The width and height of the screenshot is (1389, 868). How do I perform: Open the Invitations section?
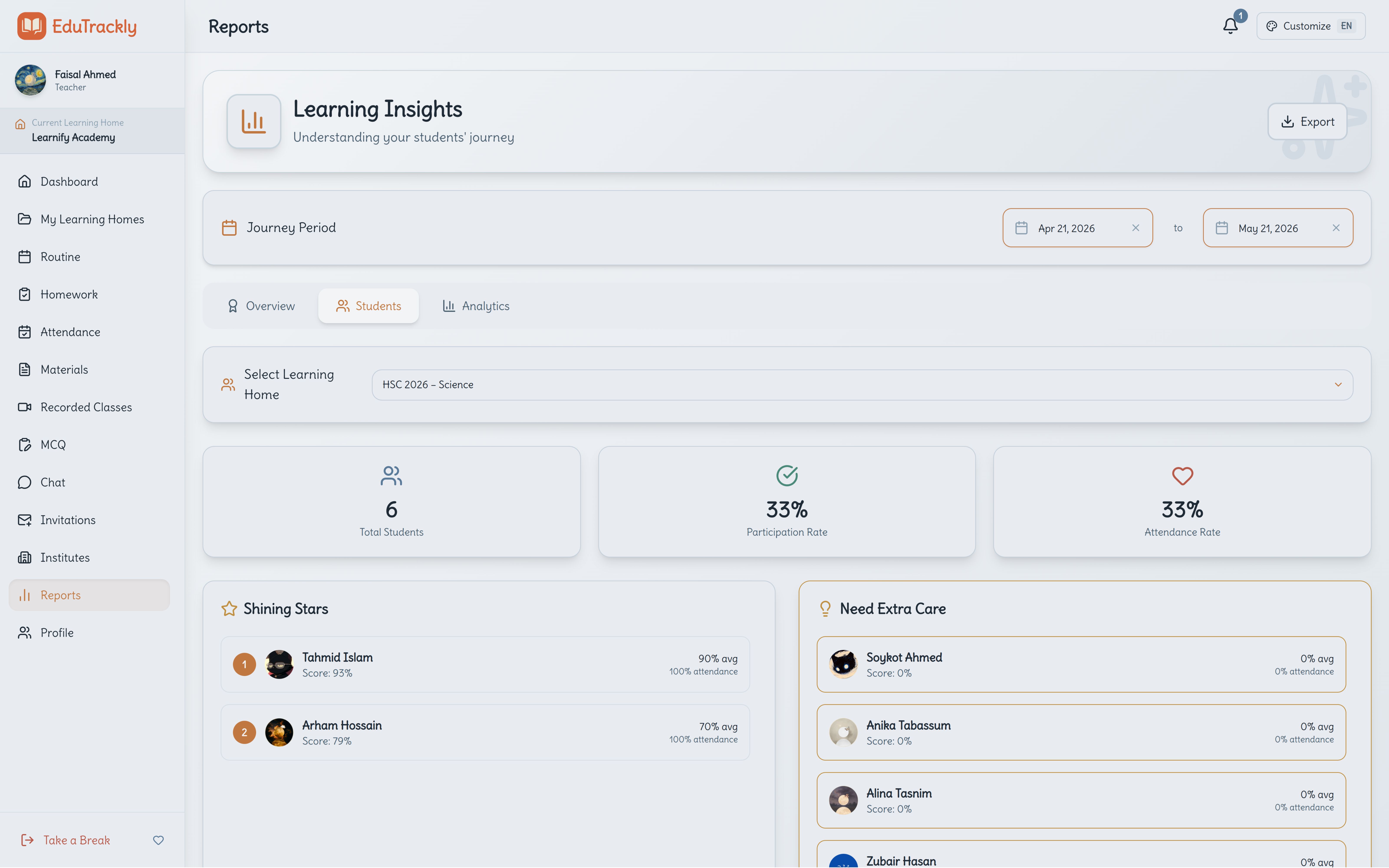pos(89,520)
